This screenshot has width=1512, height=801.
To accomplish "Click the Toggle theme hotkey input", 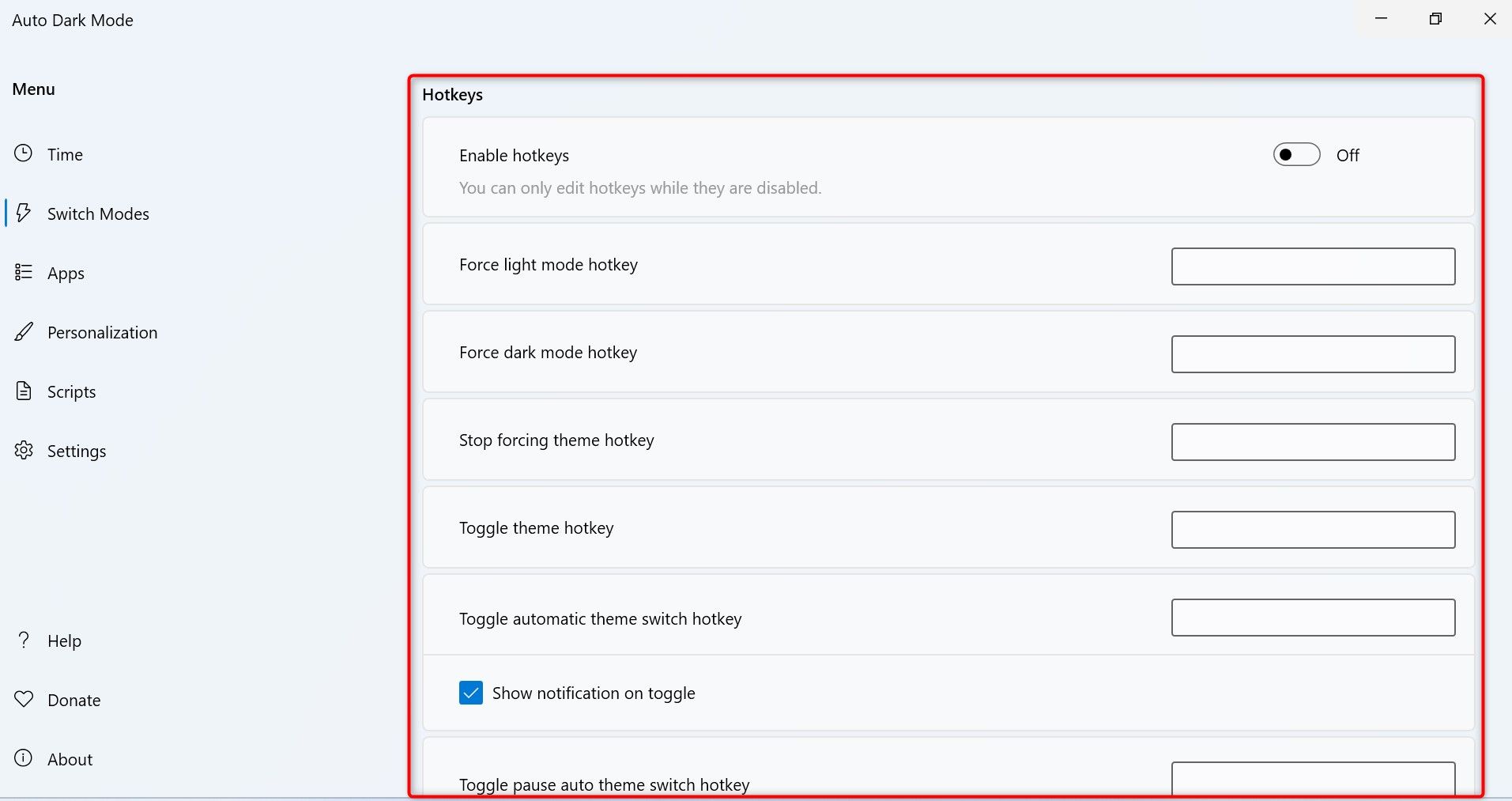I will pyautogui.click(x=1313, y=530).
